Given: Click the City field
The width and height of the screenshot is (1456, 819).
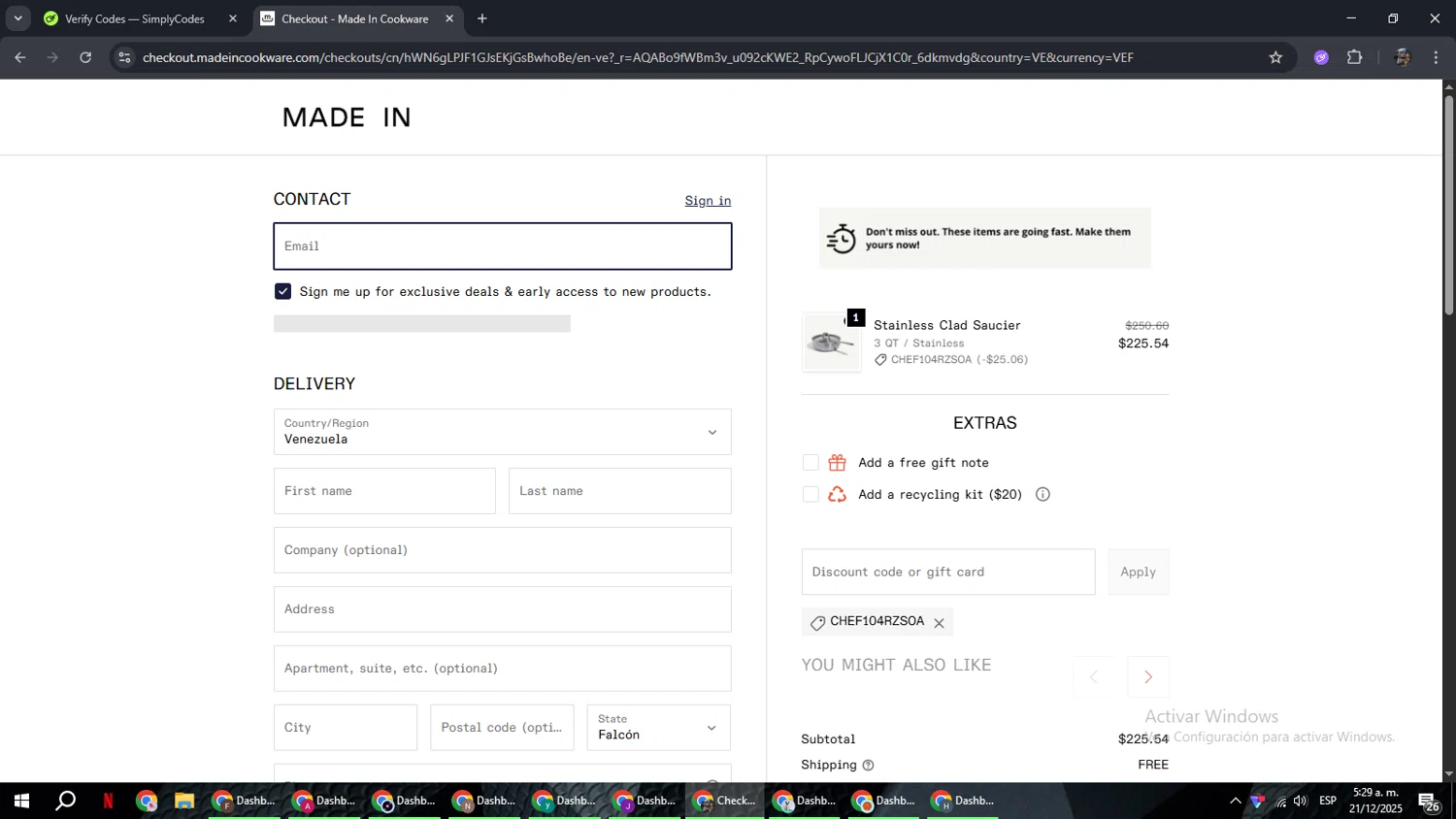Looking at the screenshot, I should (x=346, y=728).
